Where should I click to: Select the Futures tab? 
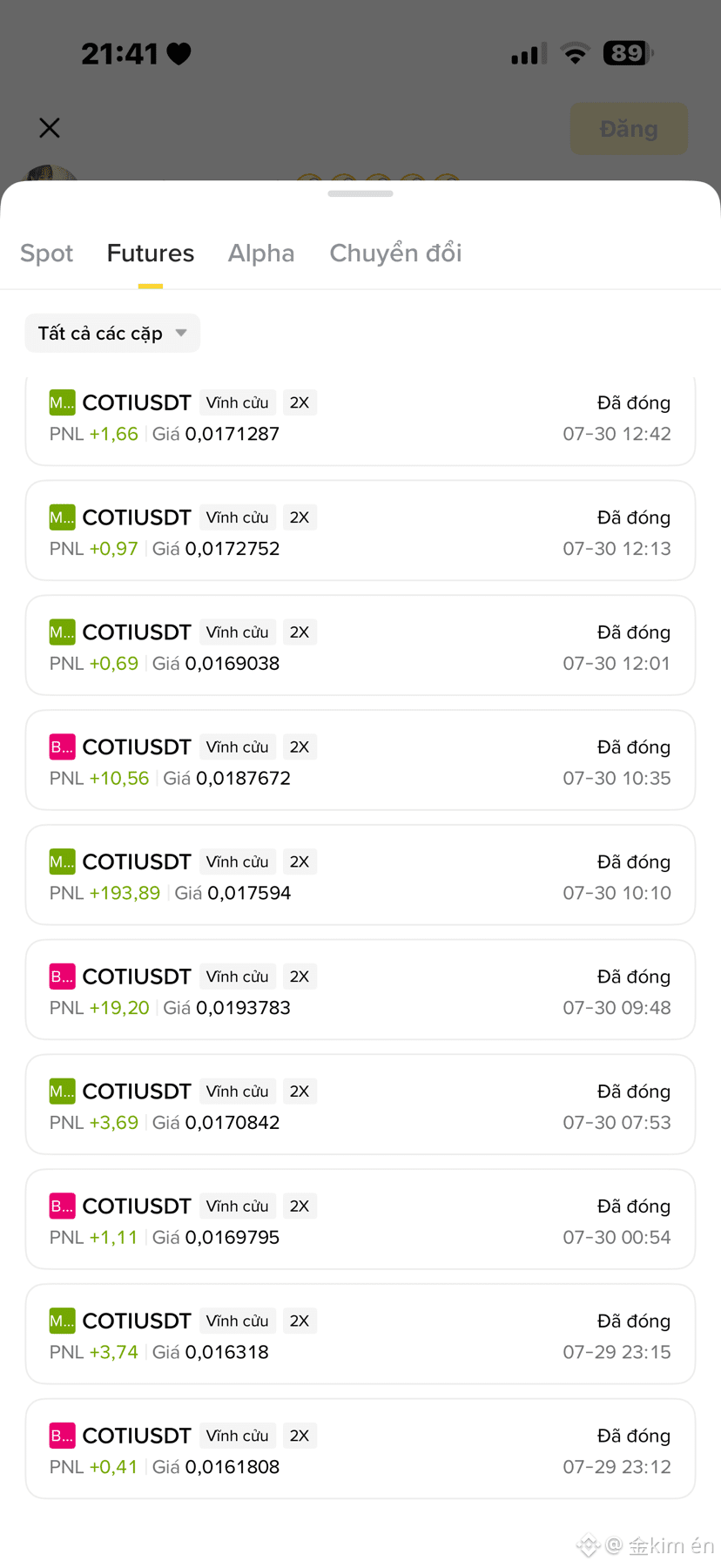(x=151, y=253)
